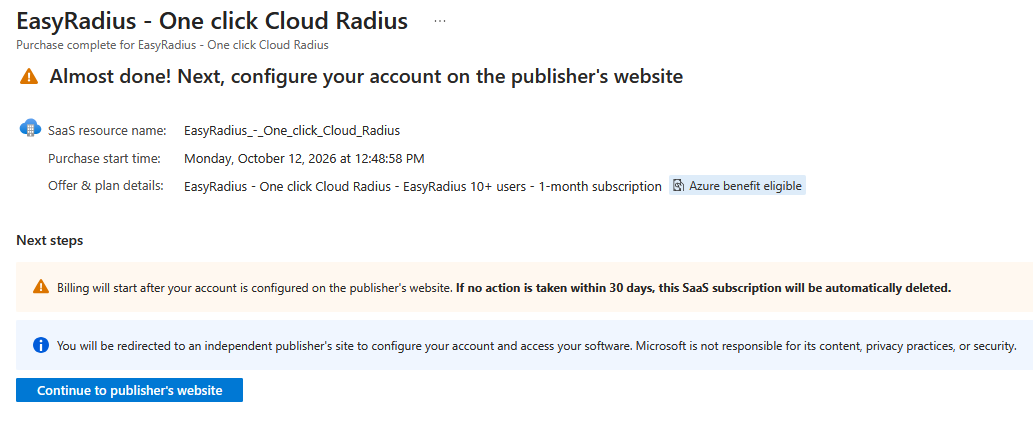Viewport: 1033px width, 431px height.
Task: Open the ellipsis menu beside the page title
Action: click(440, 22)
